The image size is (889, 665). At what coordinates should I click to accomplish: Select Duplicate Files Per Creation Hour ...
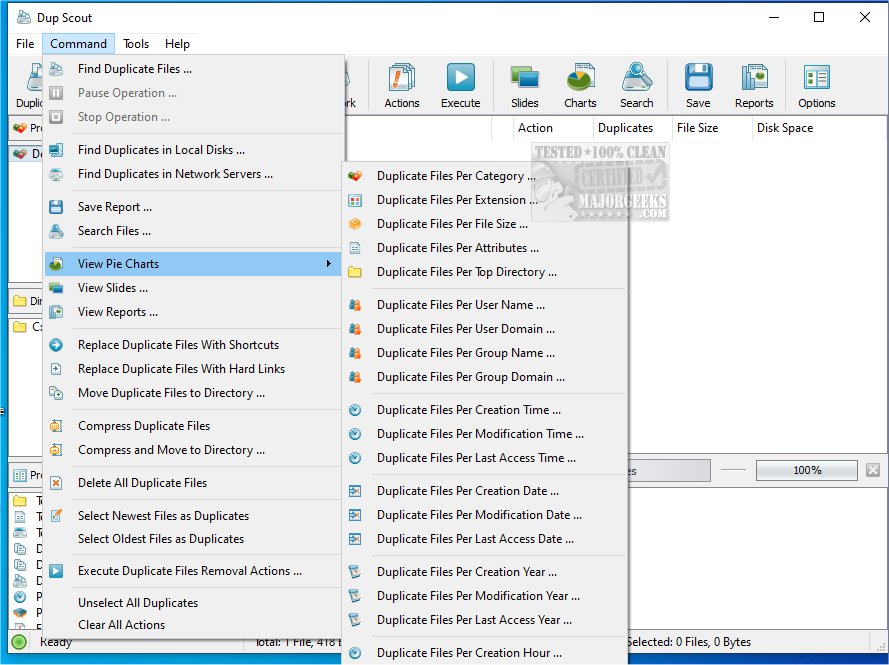click(x=485, y=653)
